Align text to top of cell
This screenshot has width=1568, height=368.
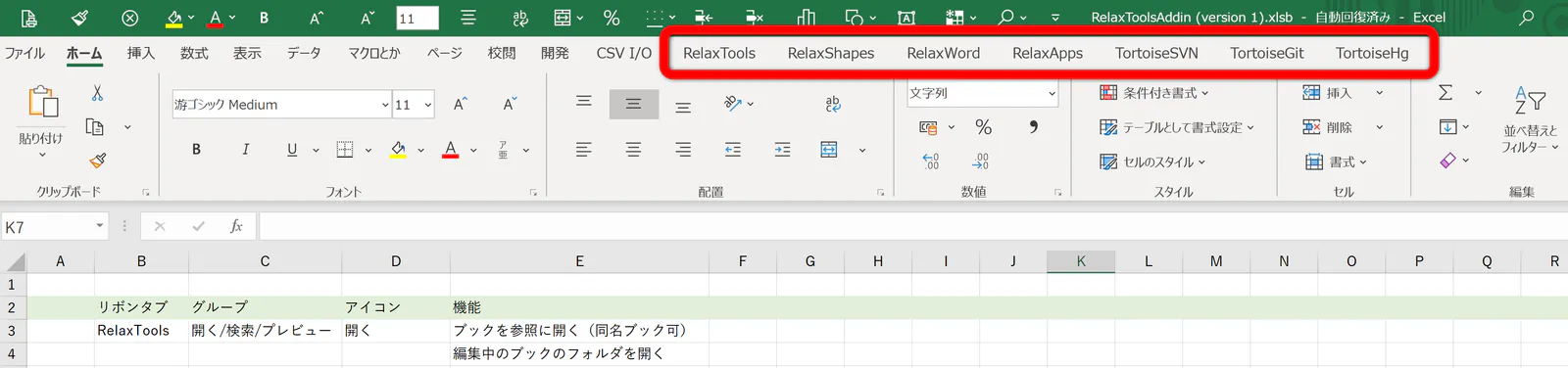coord(584,103)
